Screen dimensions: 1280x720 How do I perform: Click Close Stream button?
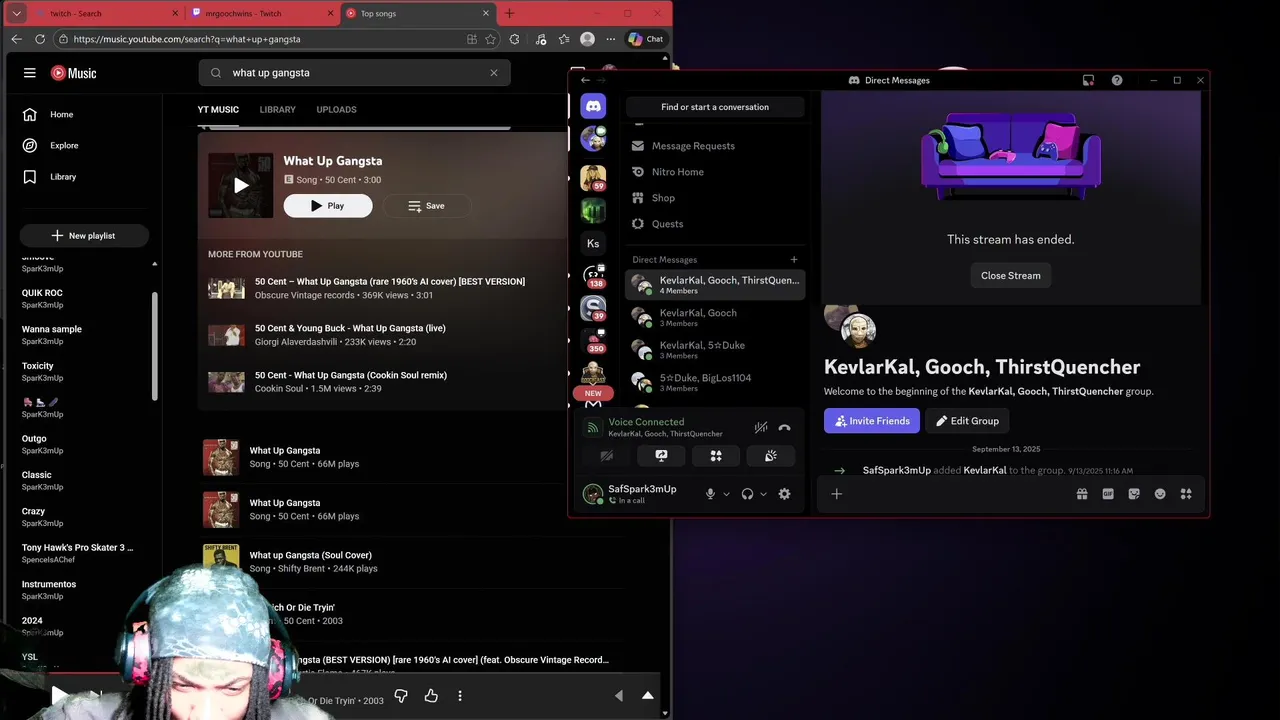pos(1010,276)
